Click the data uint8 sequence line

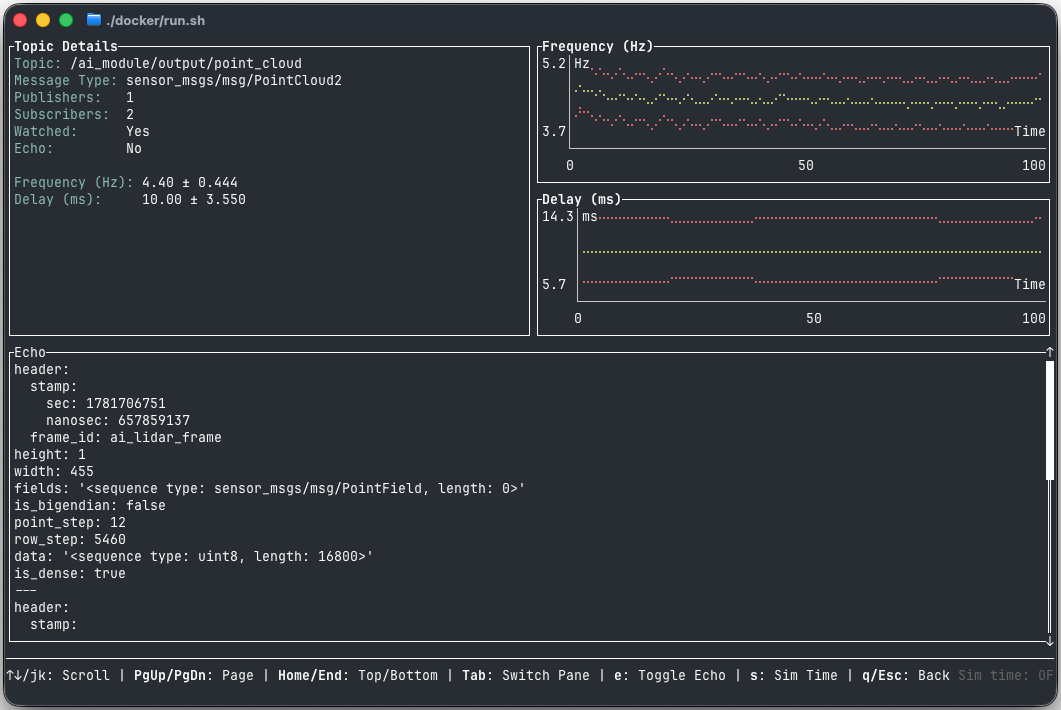click(194, 556)
